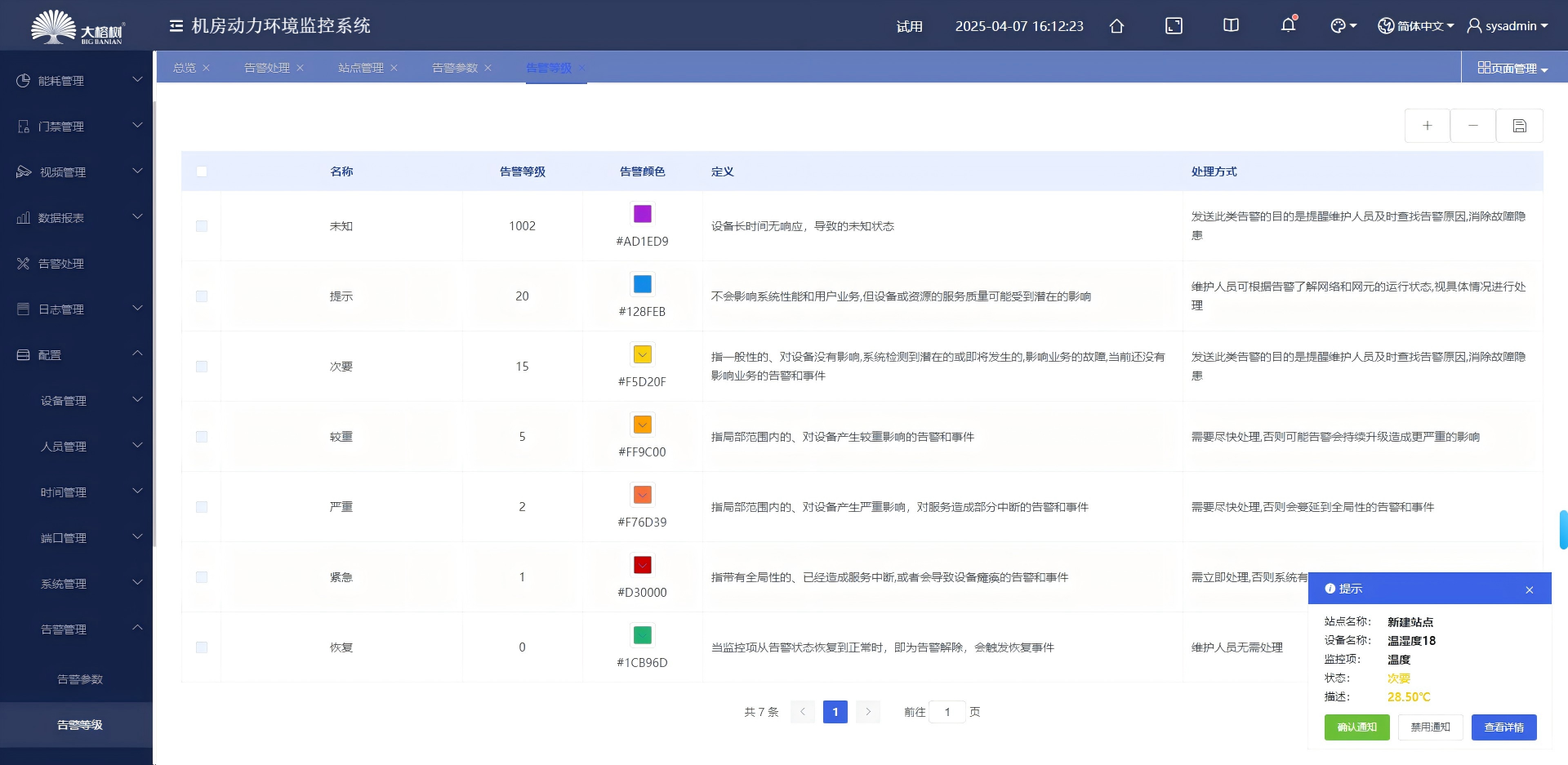Check the 次要 row checkbox
This screenshot has width=1568, height=765.
[x=202, y=367]
